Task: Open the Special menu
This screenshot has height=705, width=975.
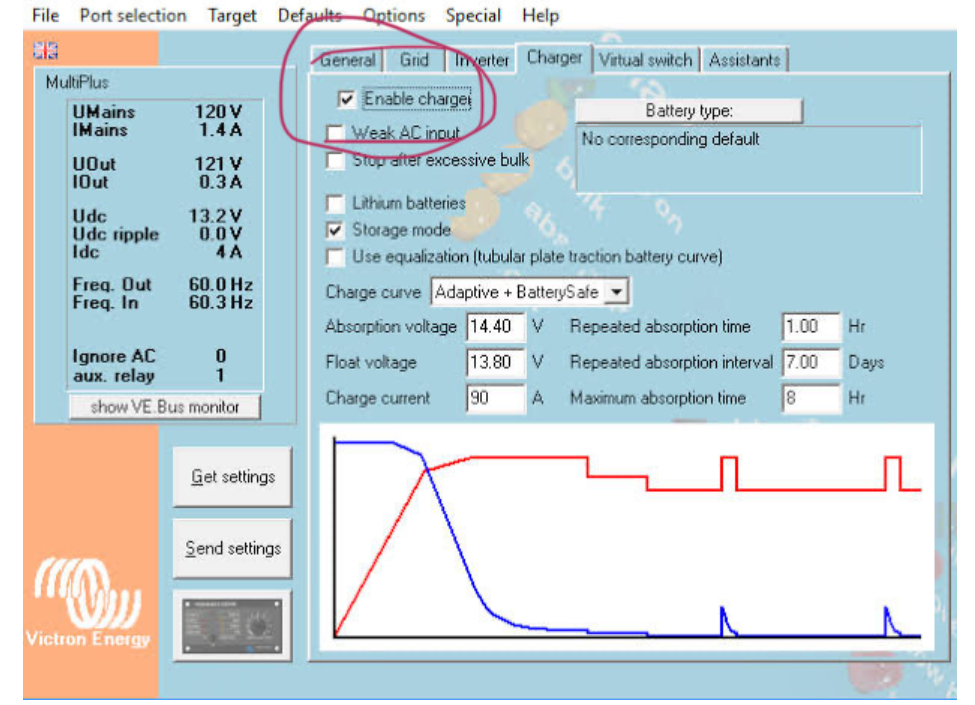Action: (473, 16)
